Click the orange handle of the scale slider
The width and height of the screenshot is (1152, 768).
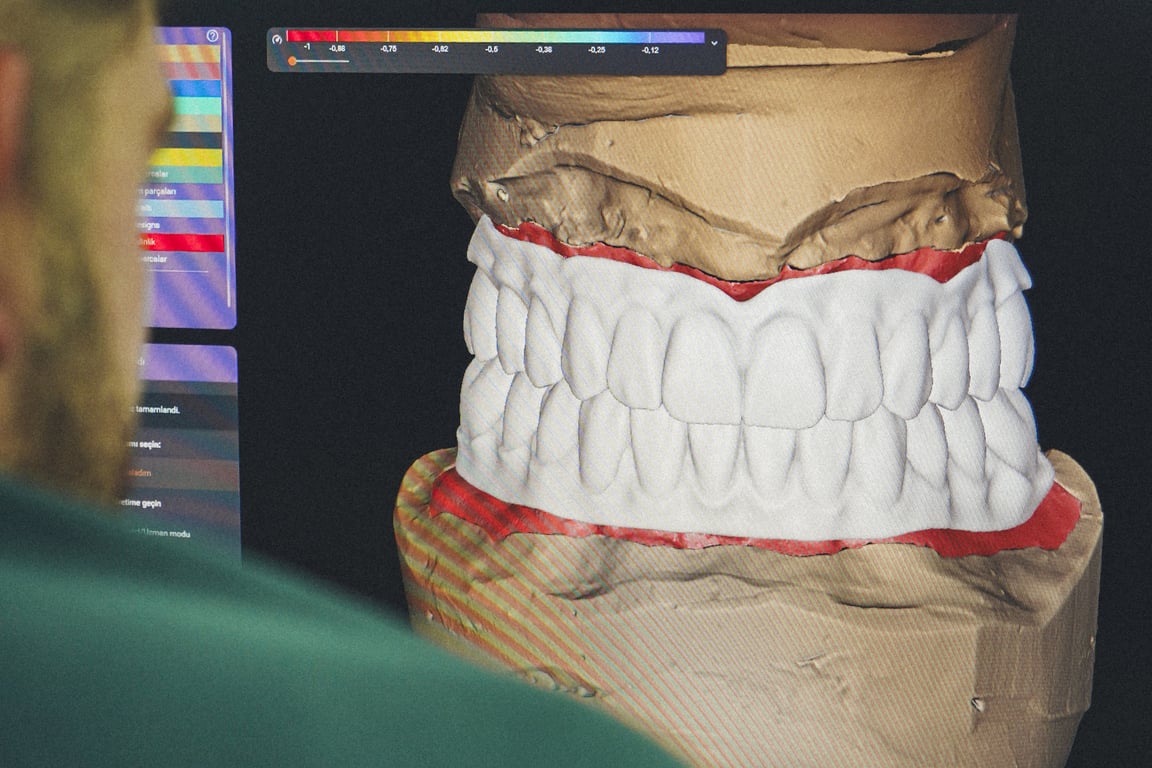pos(292,61)
